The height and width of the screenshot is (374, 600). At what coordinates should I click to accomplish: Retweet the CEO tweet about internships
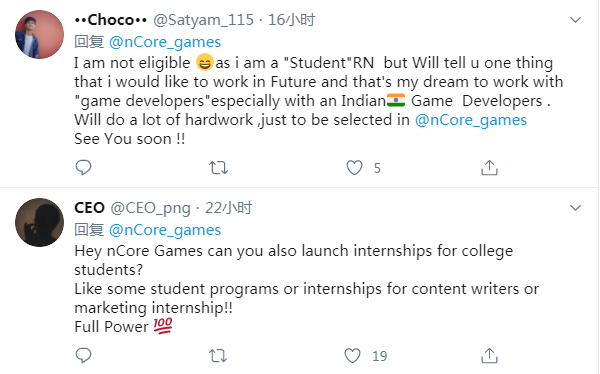tap(218, 356)
